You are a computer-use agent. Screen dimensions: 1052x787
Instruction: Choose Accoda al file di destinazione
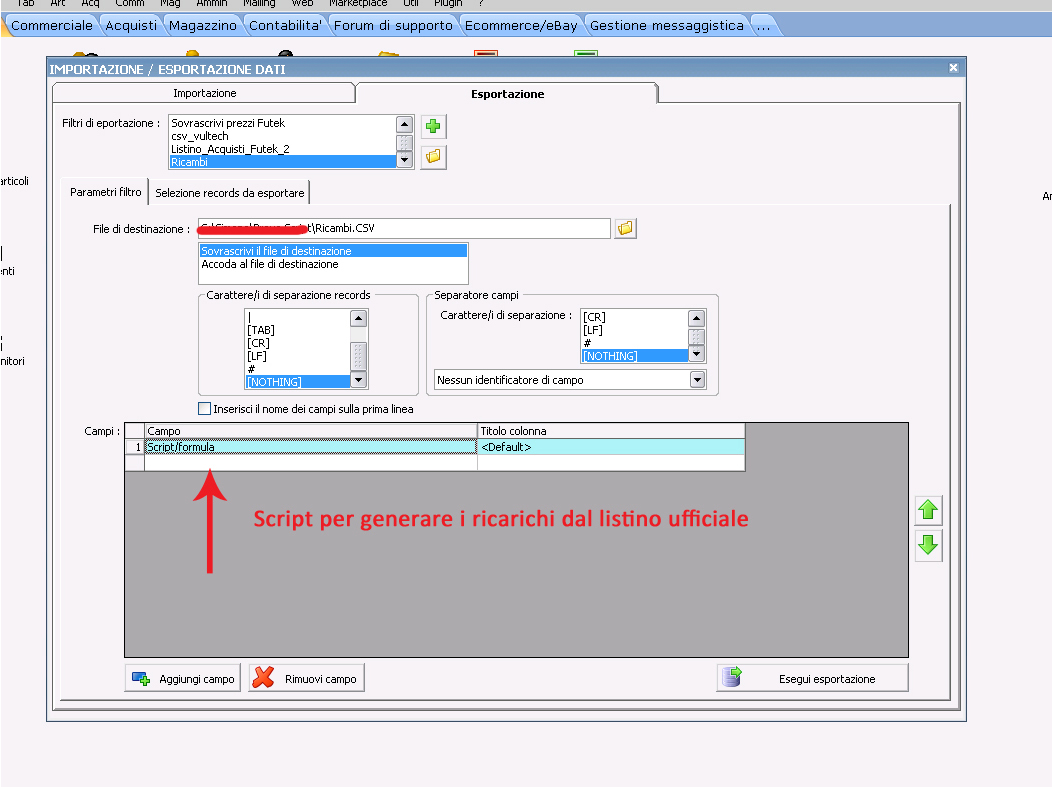coord(333,264)
